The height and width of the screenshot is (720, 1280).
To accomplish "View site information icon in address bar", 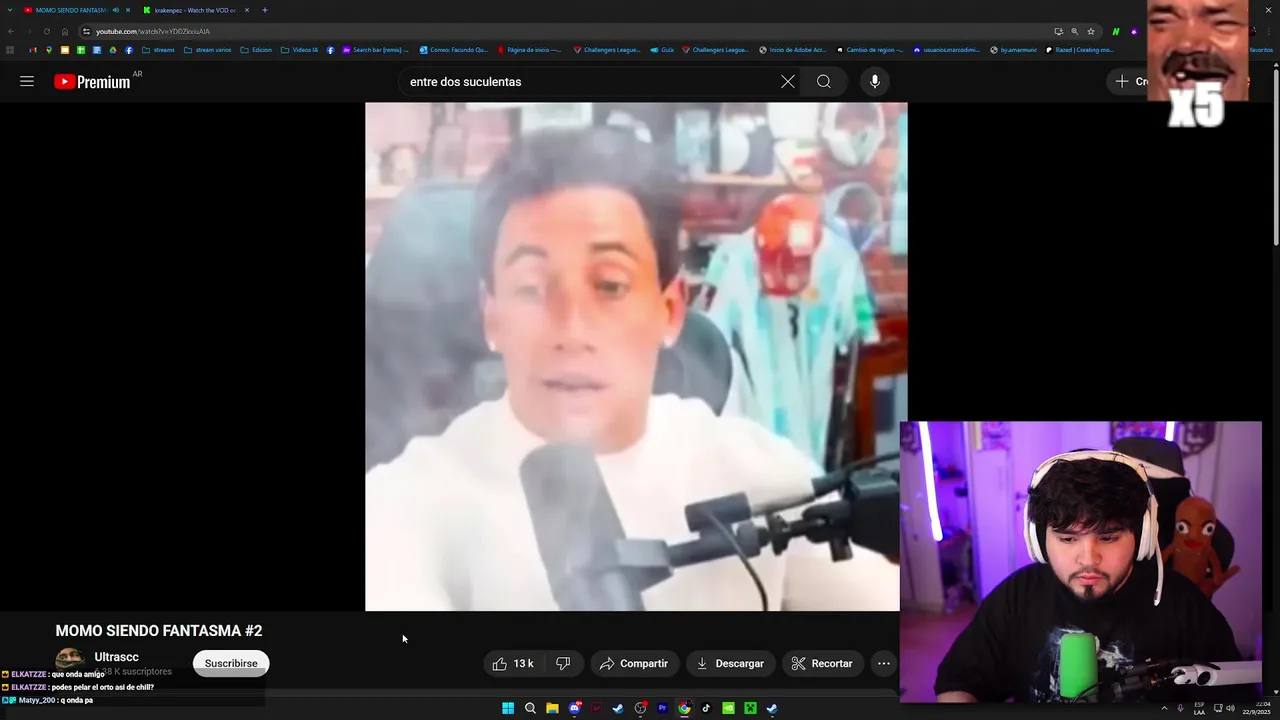I will [x=86, y=31].
